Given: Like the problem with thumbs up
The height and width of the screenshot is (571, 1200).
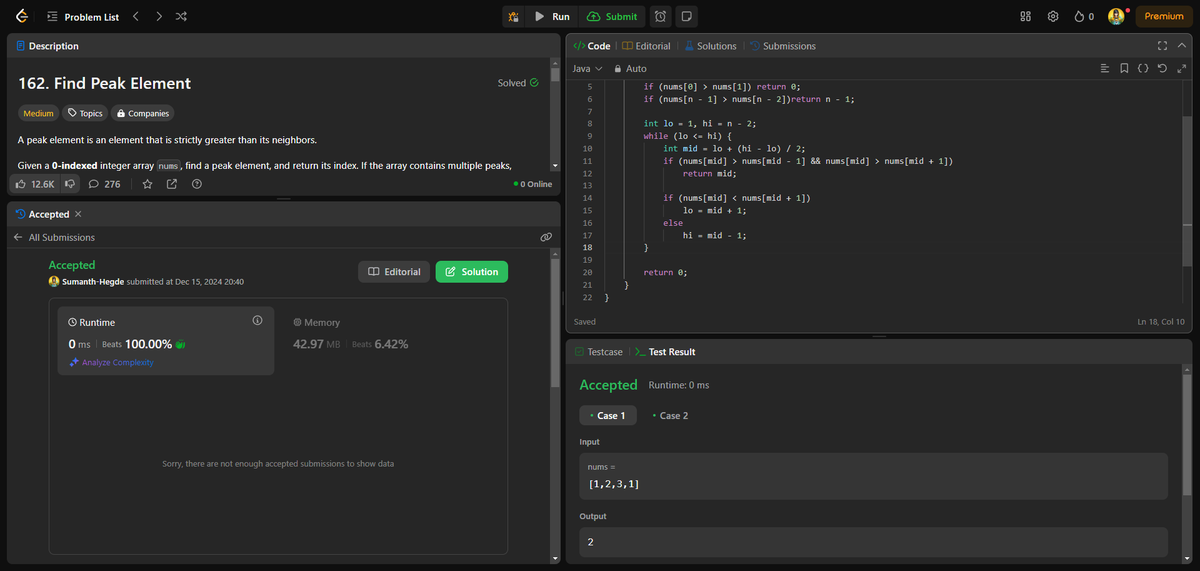Looking at the screenshot, I should coord(36,184).
